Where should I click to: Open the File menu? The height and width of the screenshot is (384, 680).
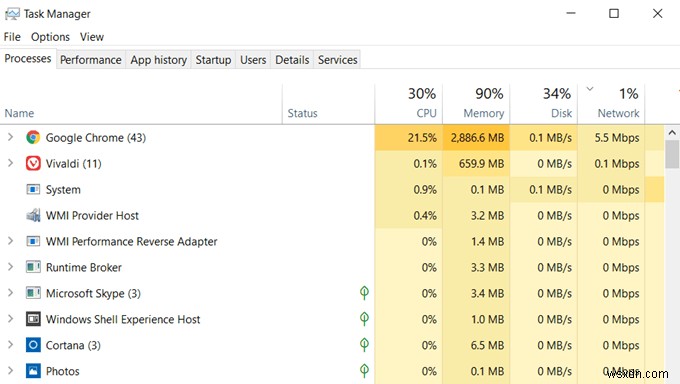12,37
